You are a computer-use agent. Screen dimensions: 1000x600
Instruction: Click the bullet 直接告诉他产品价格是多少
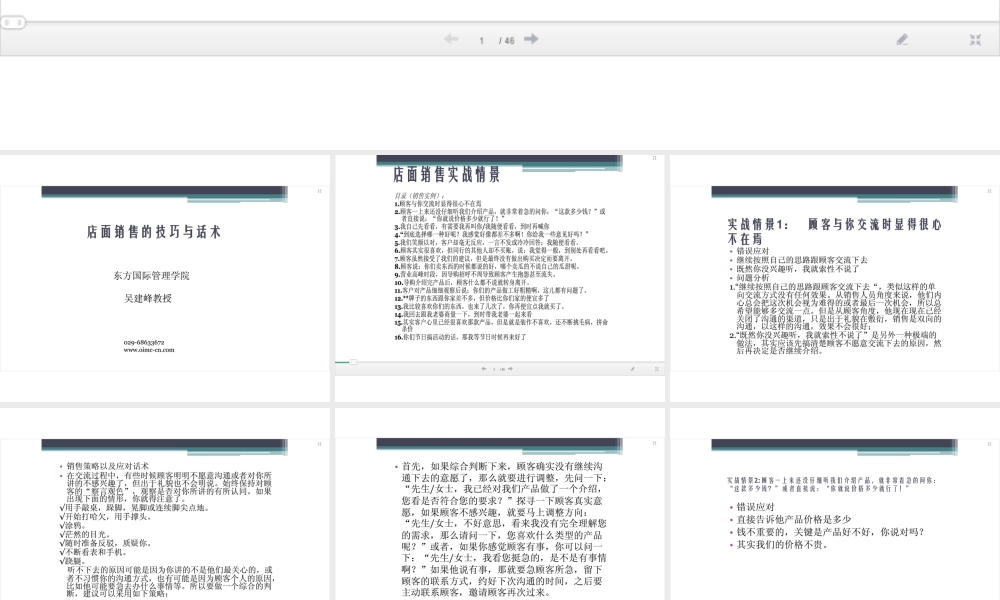(x=794, y=519)
